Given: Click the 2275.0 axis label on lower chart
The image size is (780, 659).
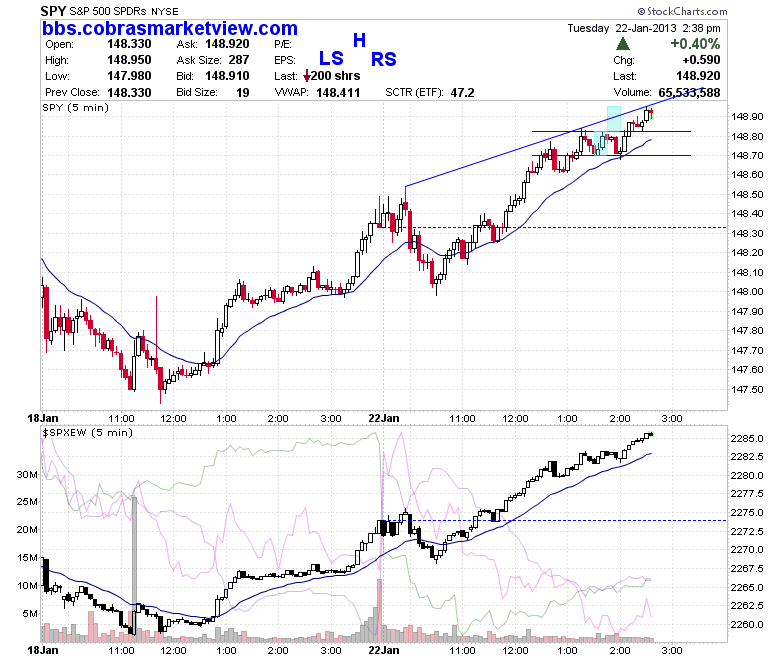Looking at the screenshot, I should tap(747, 513).
